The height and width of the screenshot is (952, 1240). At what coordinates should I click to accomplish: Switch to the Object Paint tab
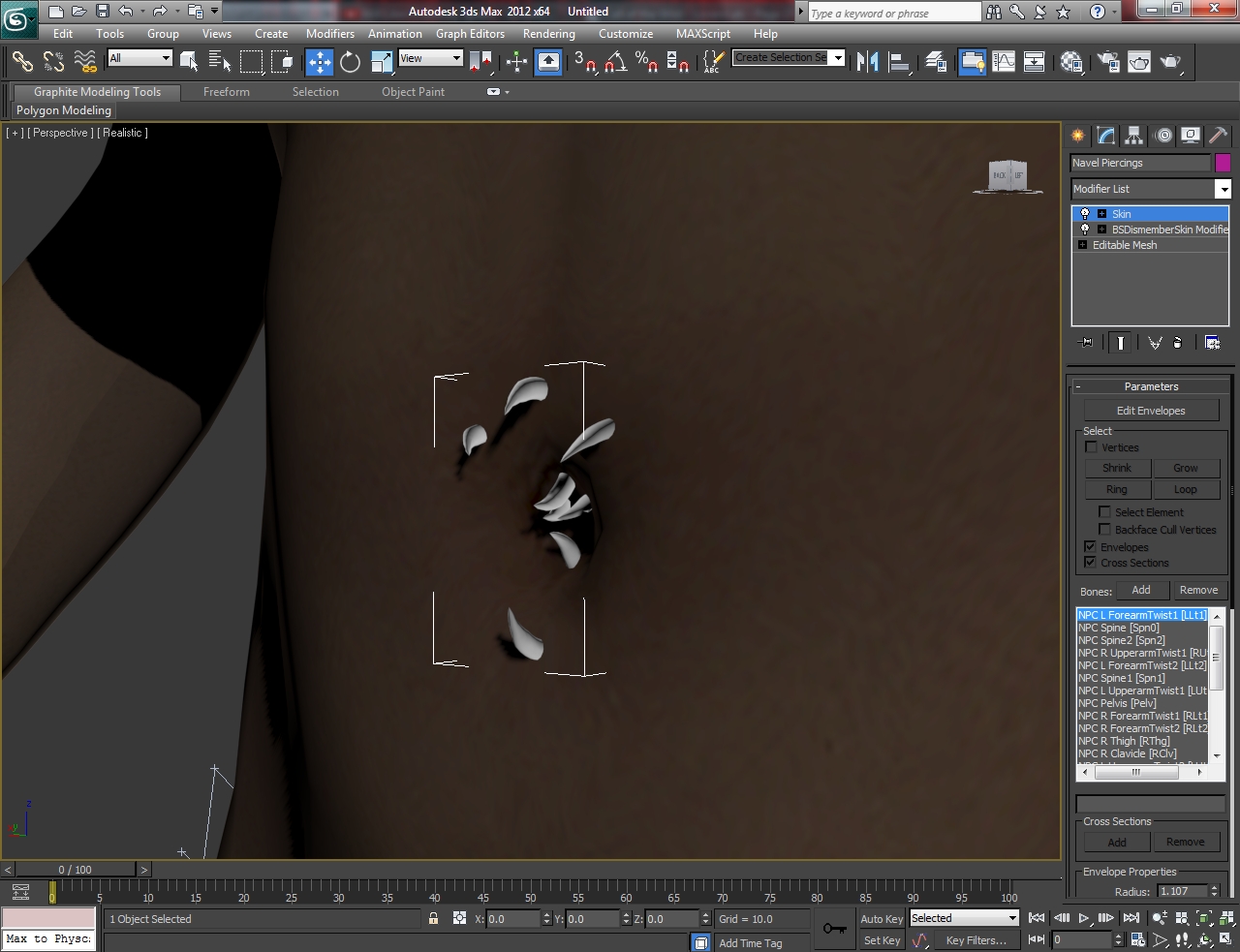click(x=414, y=92)
